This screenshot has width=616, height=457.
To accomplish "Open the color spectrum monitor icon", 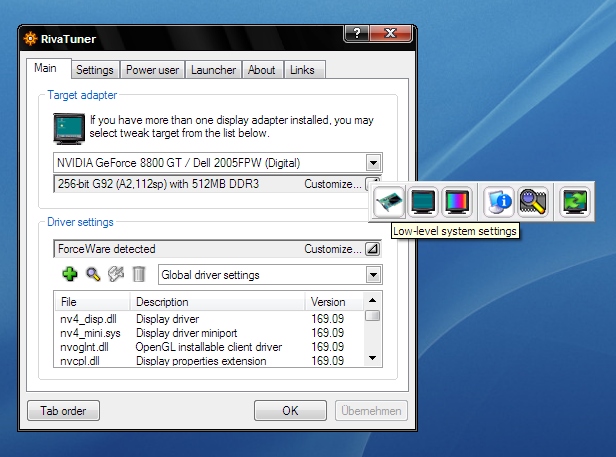I will [457, 202].
